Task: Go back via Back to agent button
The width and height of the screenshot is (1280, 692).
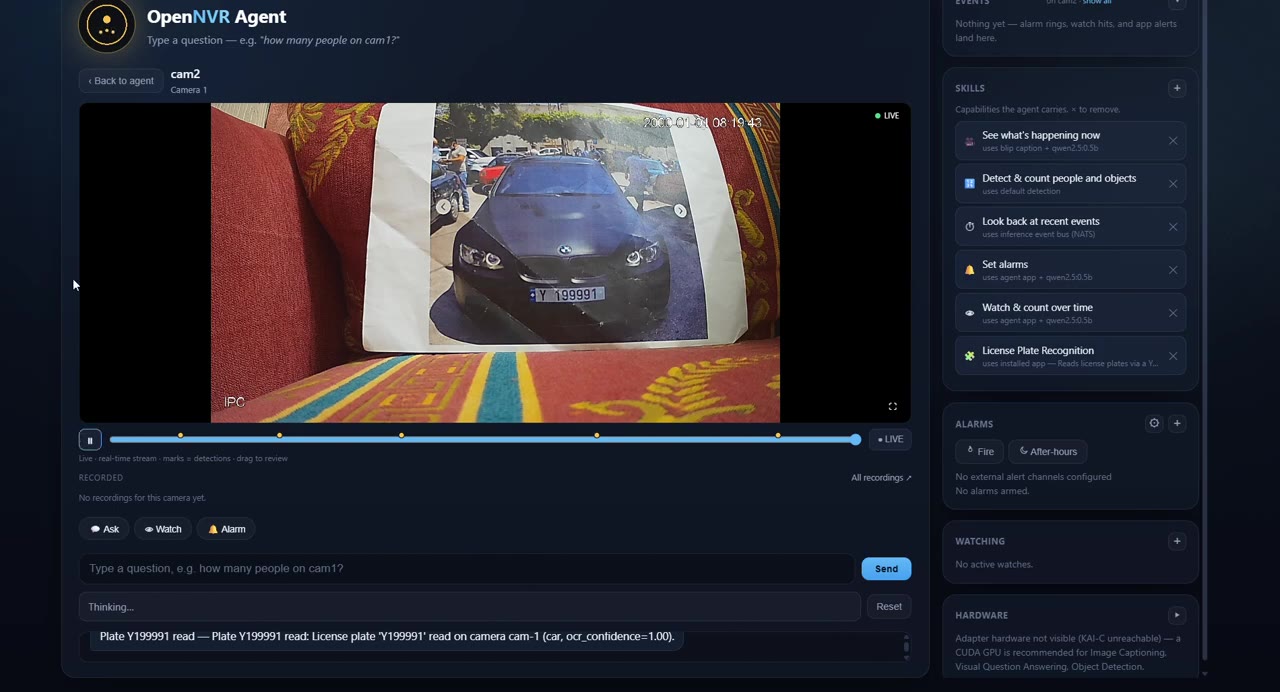Action: click(121, 81)
